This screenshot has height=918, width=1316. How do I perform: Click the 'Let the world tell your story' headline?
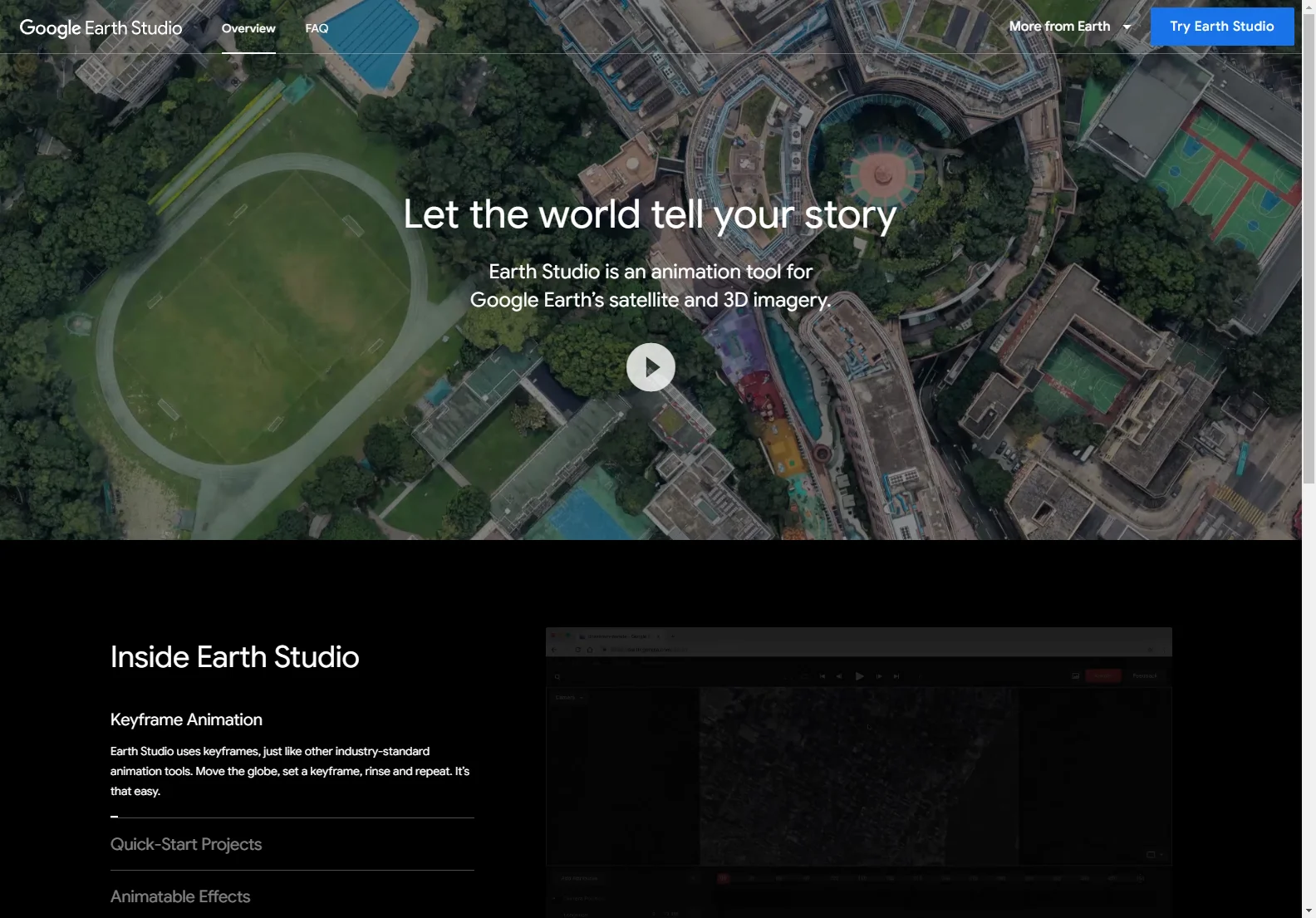(x=650, y=214)
